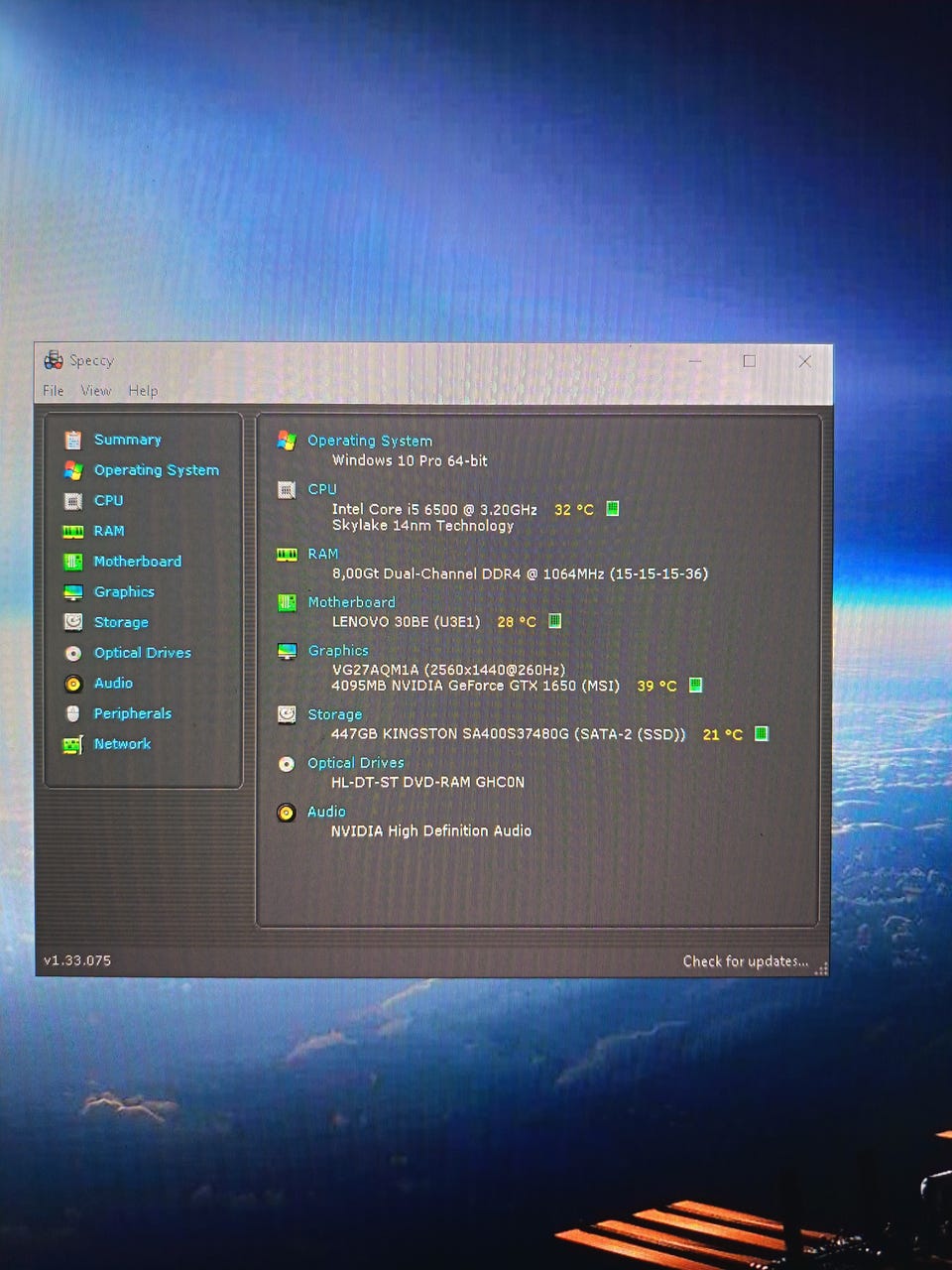Click Windows 10 Pro 64-bit text
The width and height of the screenshot is (952, 1270).
click(x=410, y=460)
